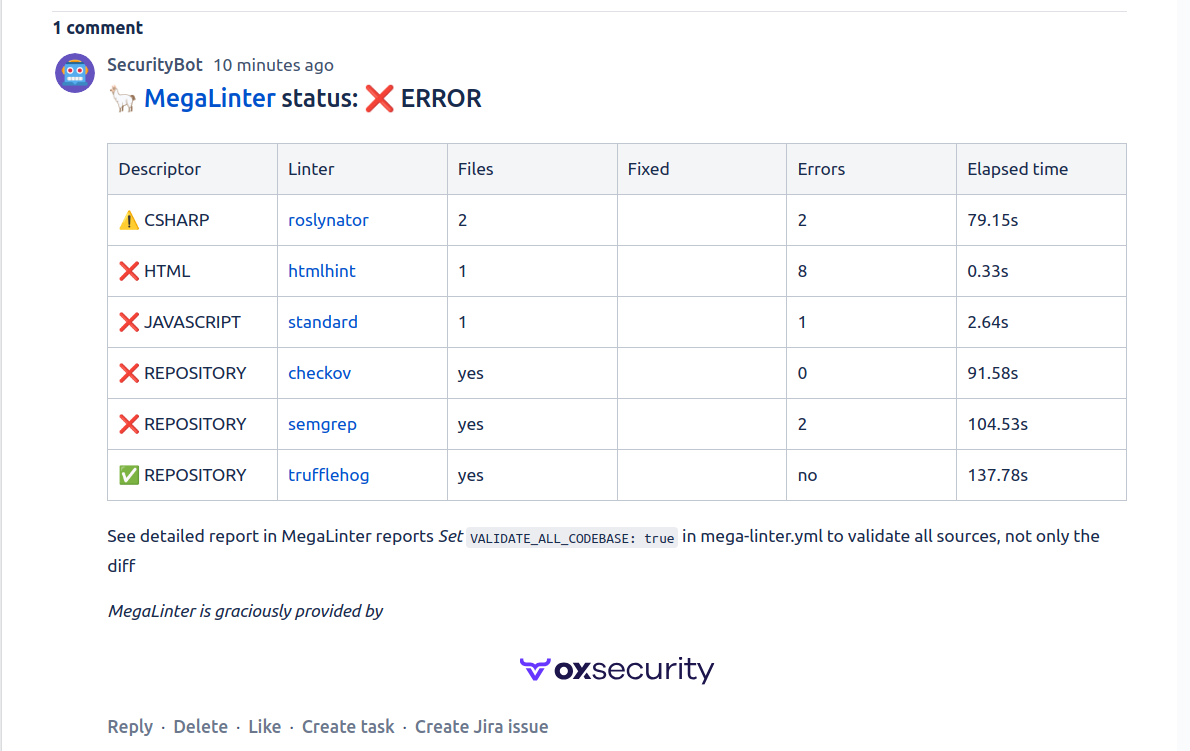Click the llama emoji beside MegaLinter

click(x=122, y=99)
